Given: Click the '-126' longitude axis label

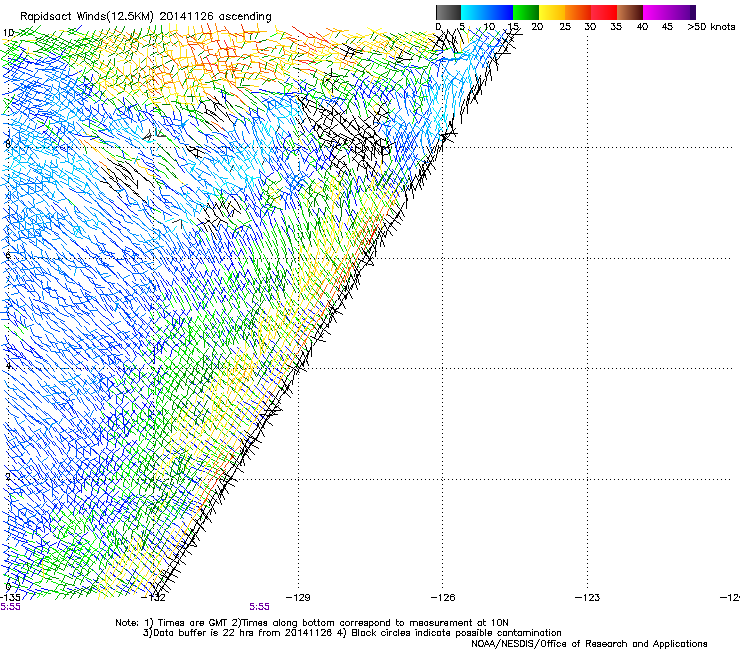Looking at the screenshot, I should [443, 598].
